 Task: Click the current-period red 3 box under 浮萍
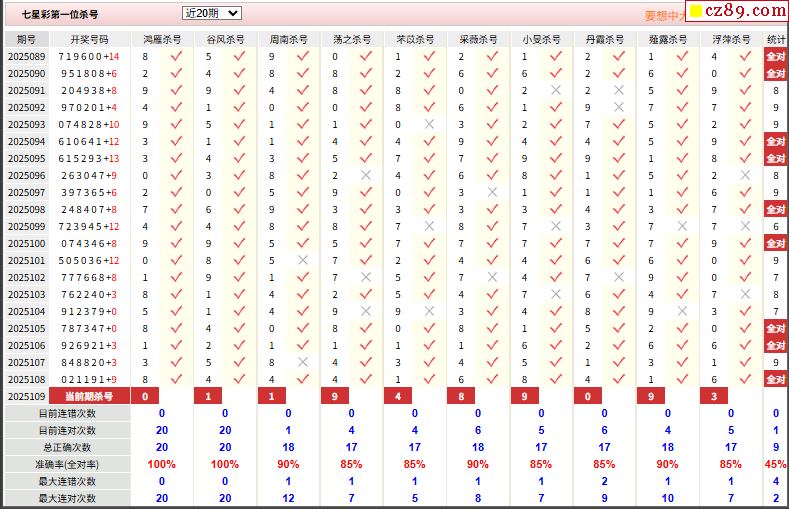(714, 396)
